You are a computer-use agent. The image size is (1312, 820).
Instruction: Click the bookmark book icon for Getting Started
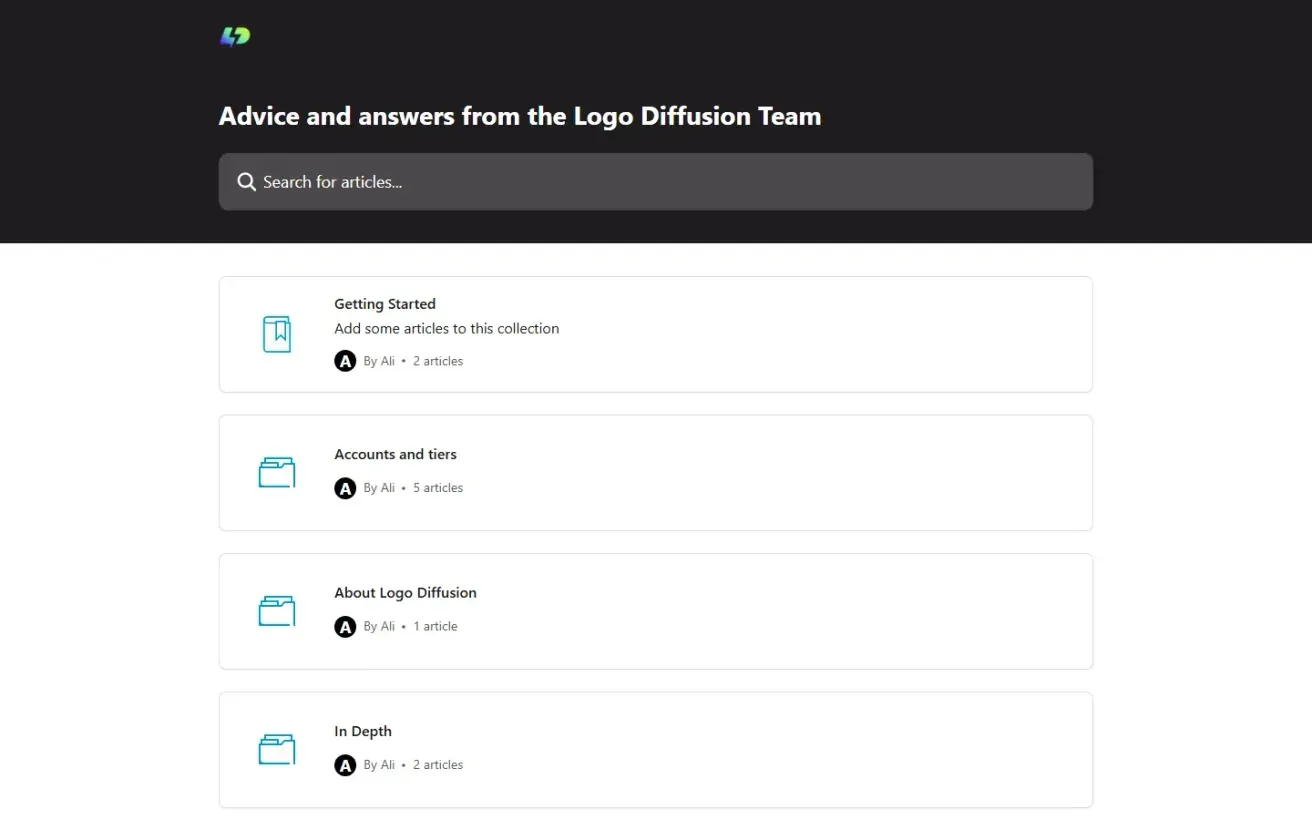277,334
